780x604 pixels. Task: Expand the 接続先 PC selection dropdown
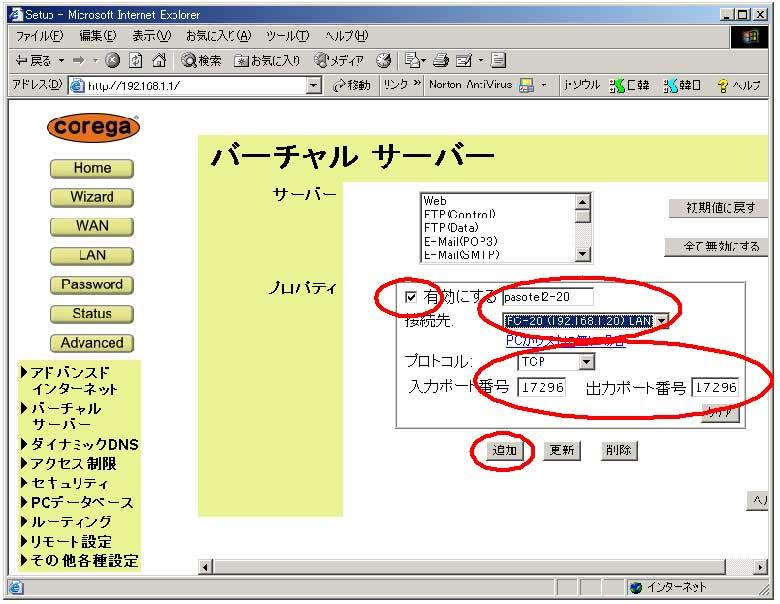(x=660, y=321)
